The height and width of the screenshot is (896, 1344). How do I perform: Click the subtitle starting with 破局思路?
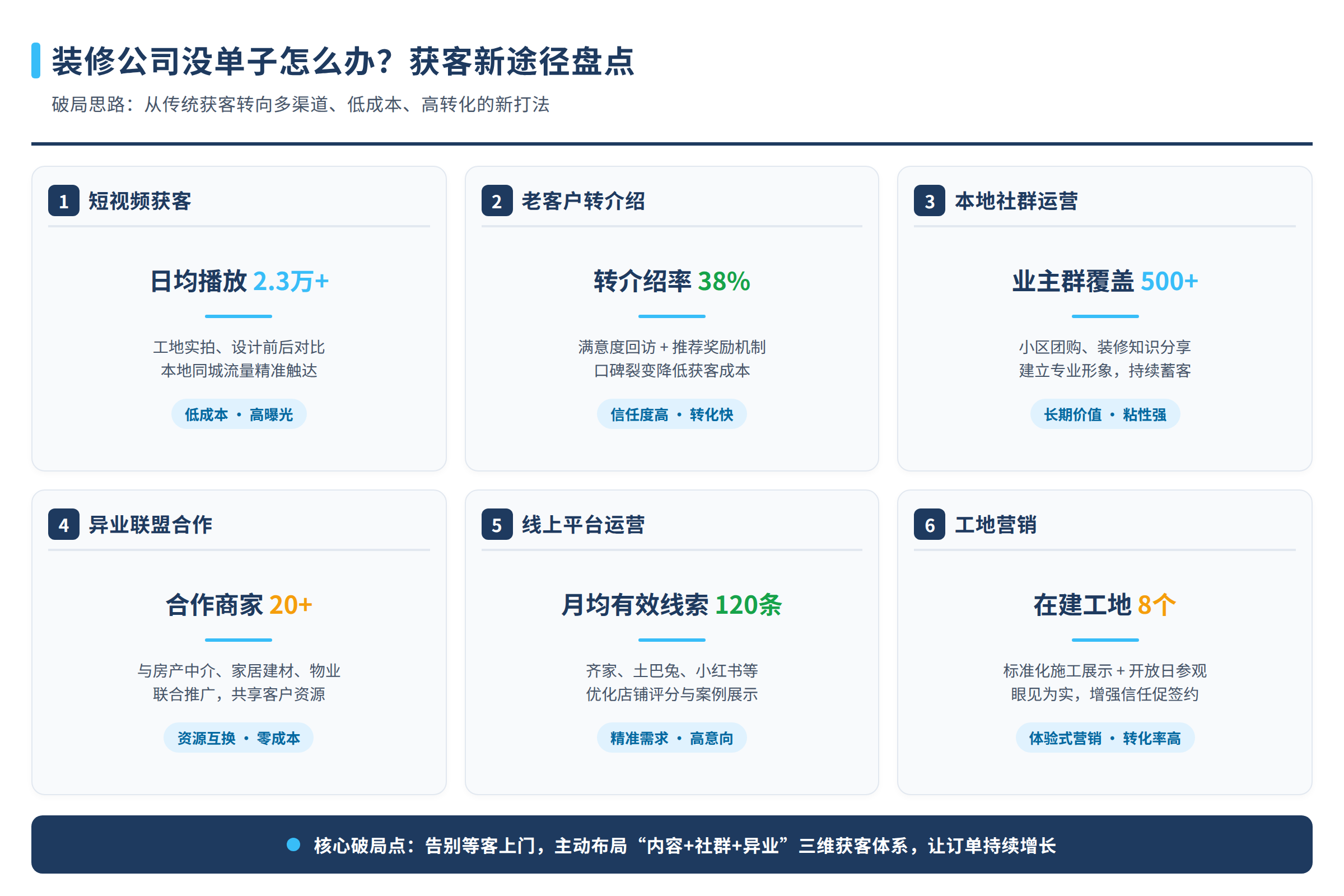pos(301,104)
